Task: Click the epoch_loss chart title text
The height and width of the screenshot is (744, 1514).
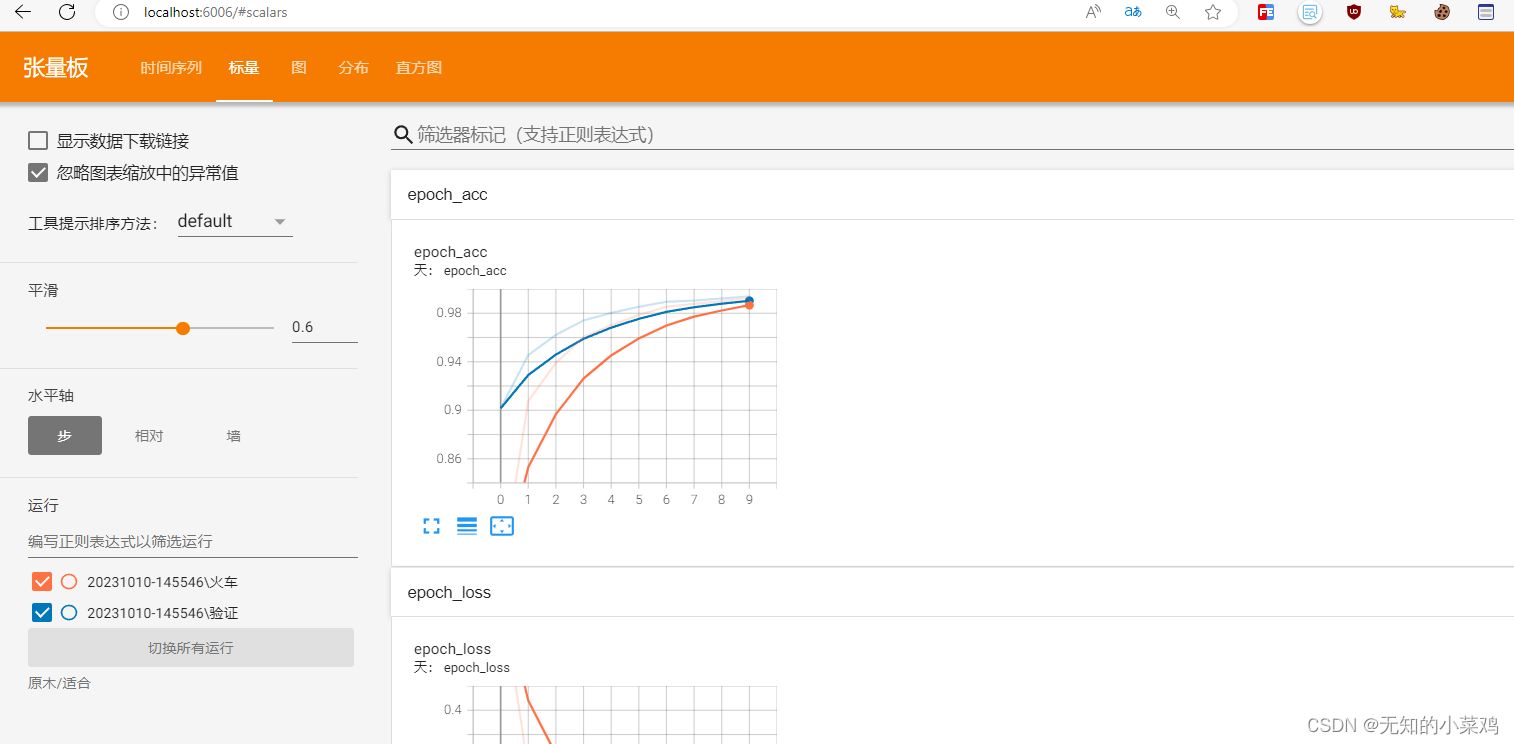Action: 453,649
